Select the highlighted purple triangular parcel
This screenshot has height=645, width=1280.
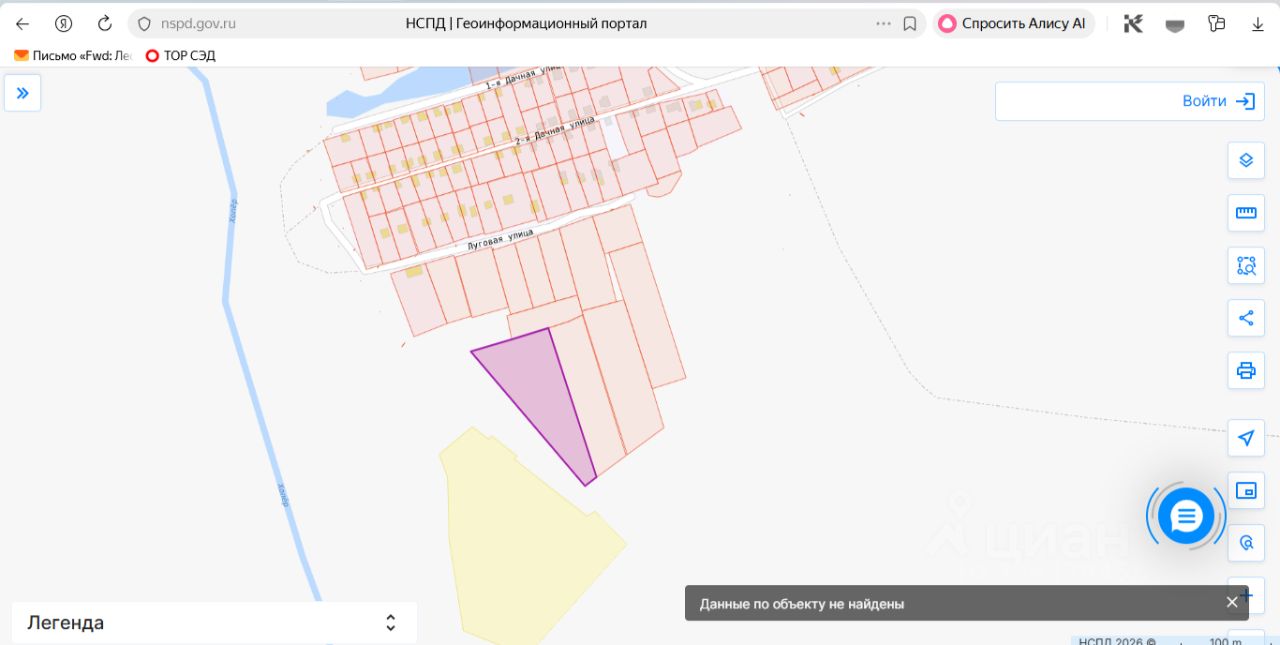[546, 398]
